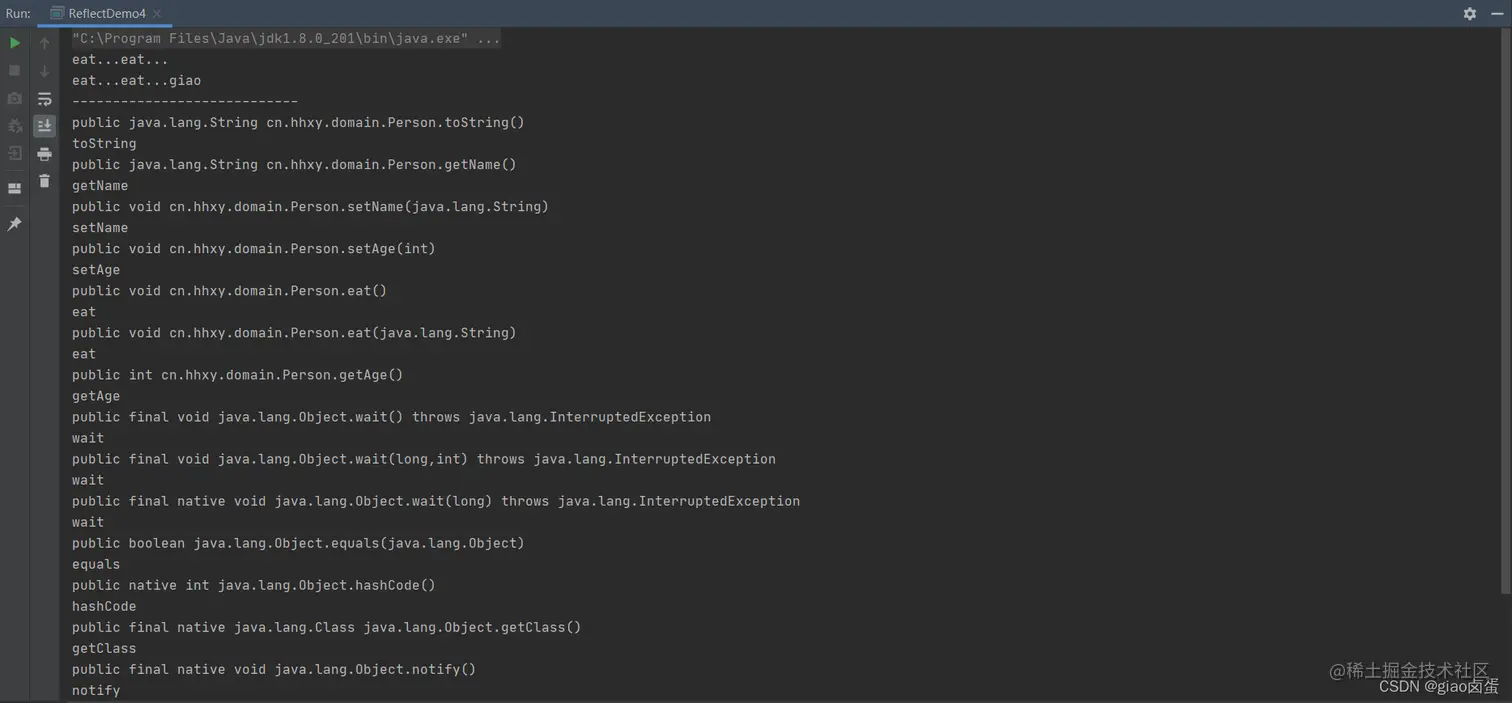
Task: Click the Person.getAge() signature line
Action: 237,374
